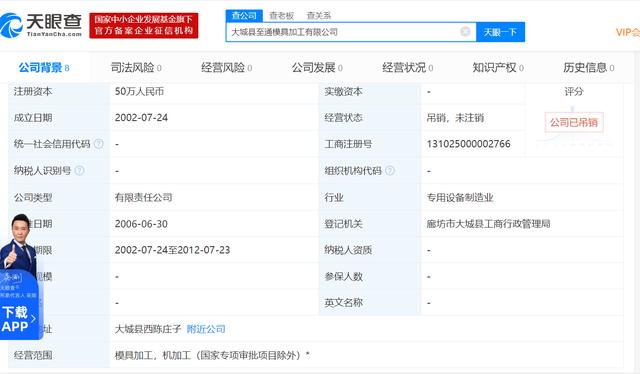Click the registered capital value 50万人民币
640x374 pixels.
(139, 91)
